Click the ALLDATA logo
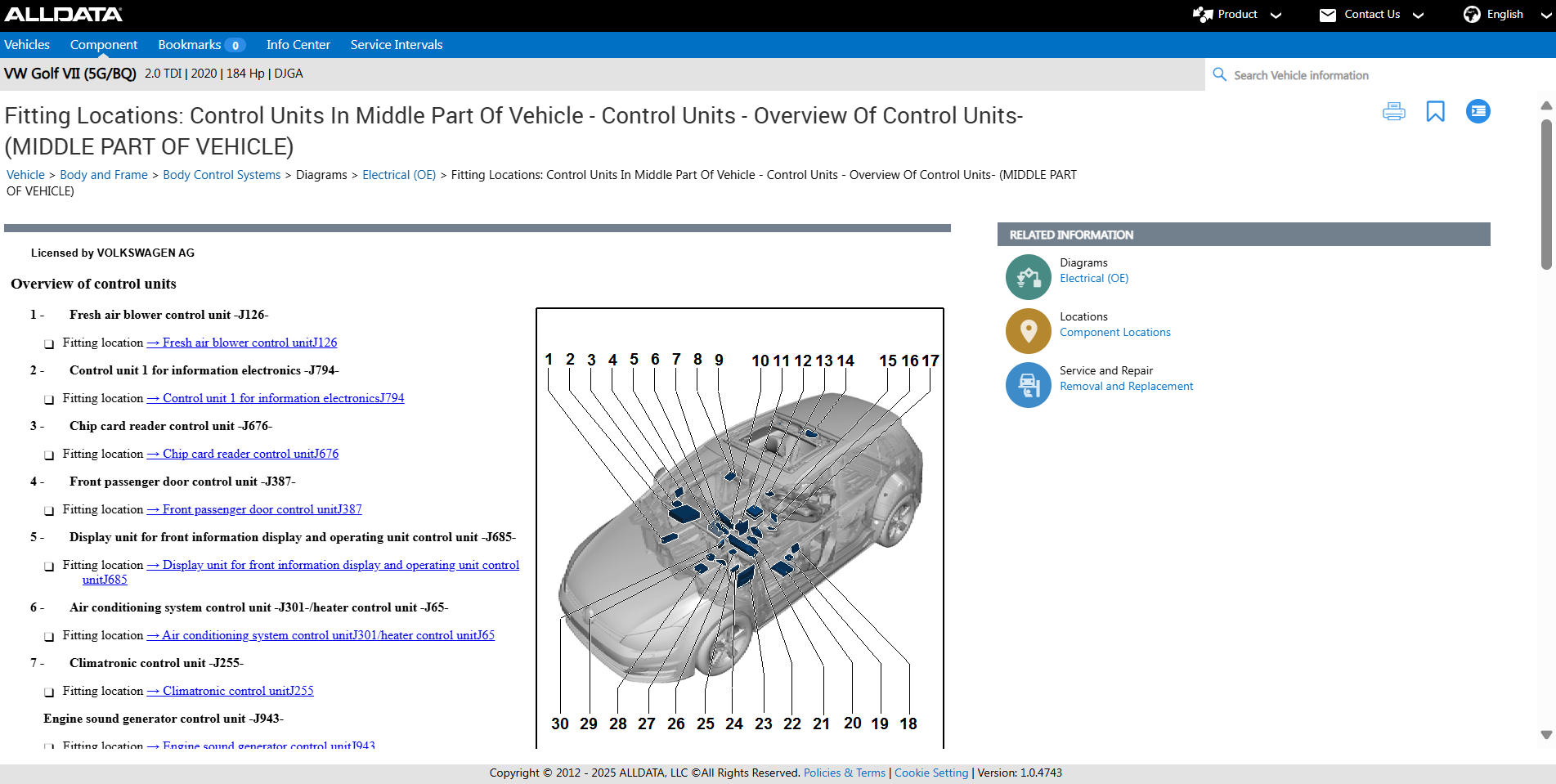The width and height of the screenshot is (1556, 784). (64, 15)
